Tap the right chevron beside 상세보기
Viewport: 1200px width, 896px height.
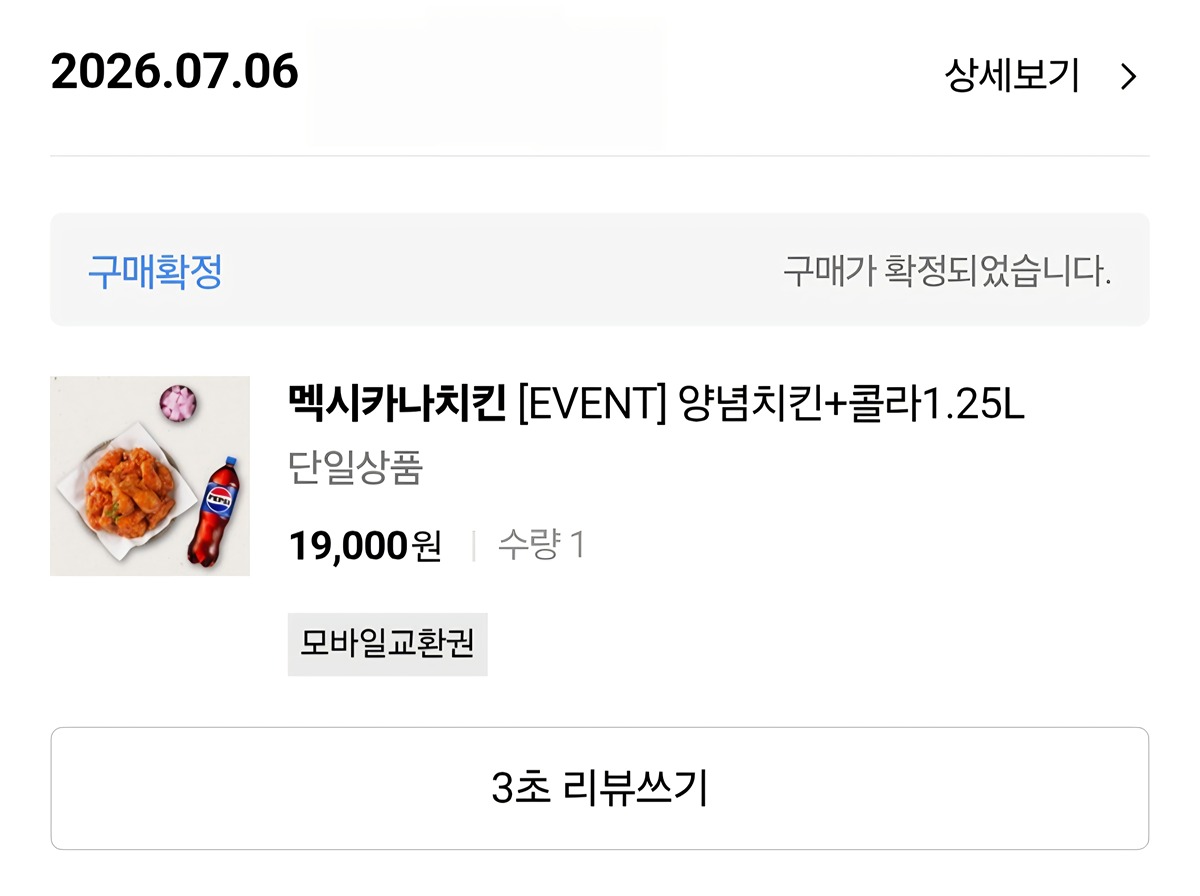pyautogui.click(x=1128, y=77)
